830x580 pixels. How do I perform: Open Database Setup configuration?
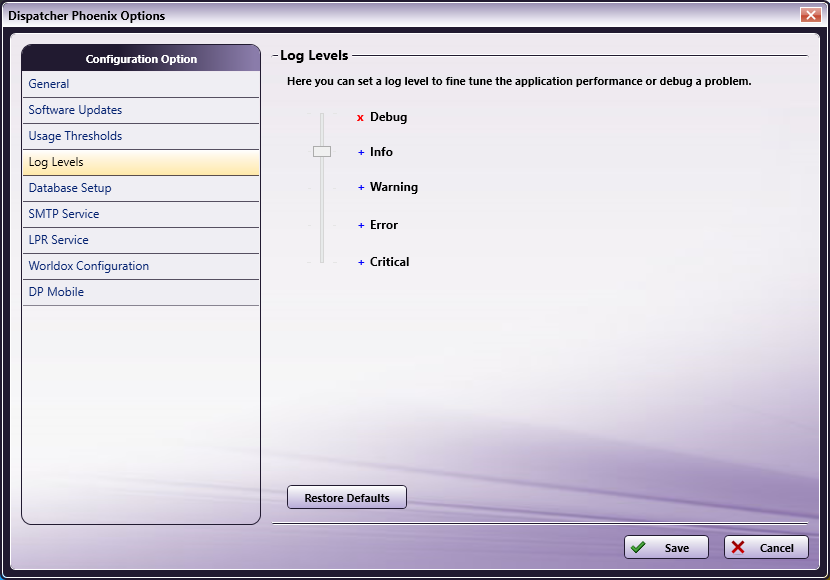[x=141, y=188]
